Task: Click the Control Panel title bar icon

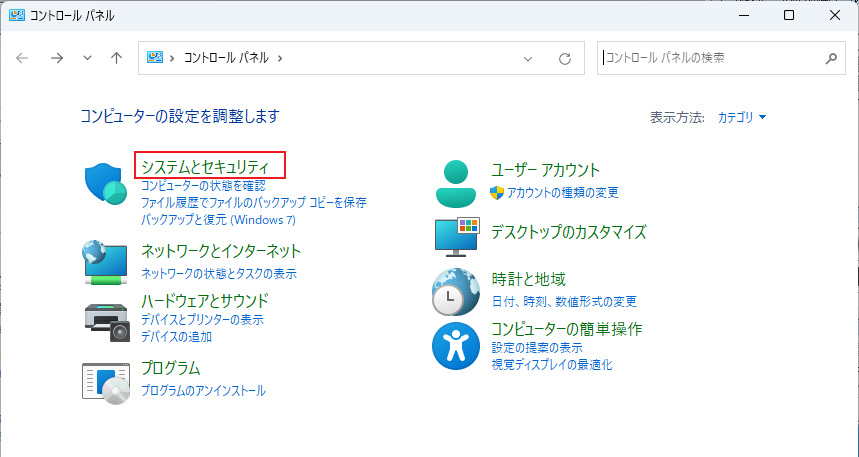Action: click(x=17, y=15)
